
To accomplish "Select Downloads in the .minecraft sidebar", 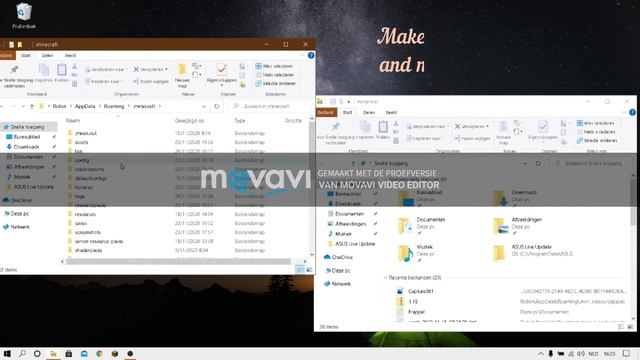I will (x=26, y=147).
